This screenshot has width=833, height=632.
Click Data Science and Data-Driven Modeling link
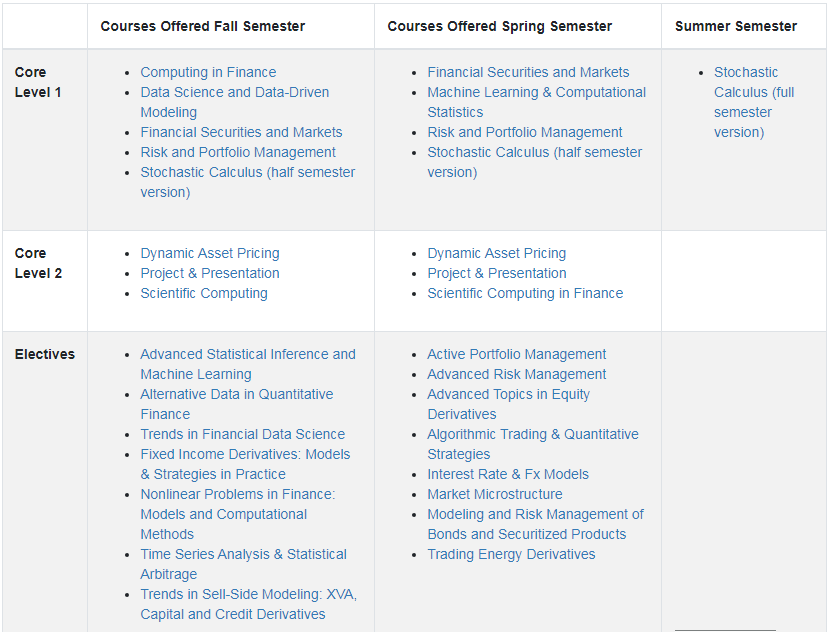[x=234, y=92]
